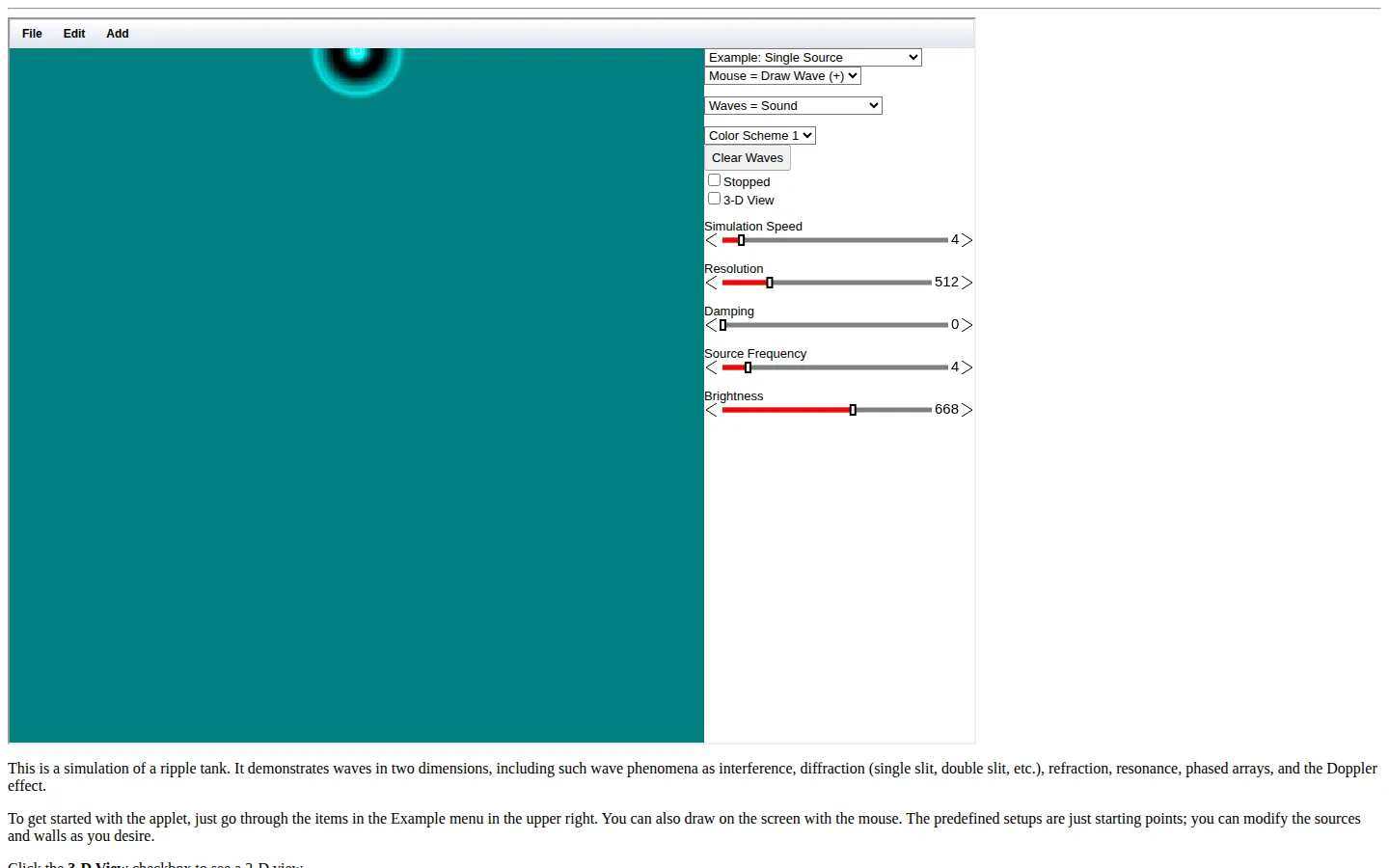
Task: Click the Damping label
Action: [729, 312]
